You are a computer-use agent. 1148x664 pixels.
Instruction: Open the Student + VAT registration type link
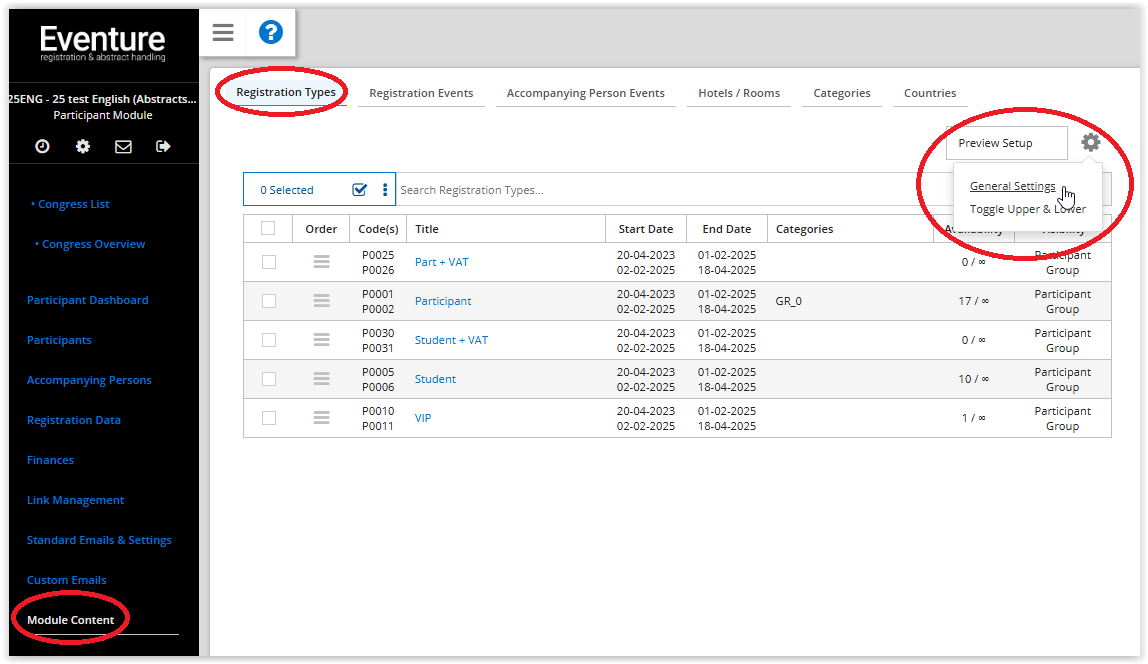(451, 340)
